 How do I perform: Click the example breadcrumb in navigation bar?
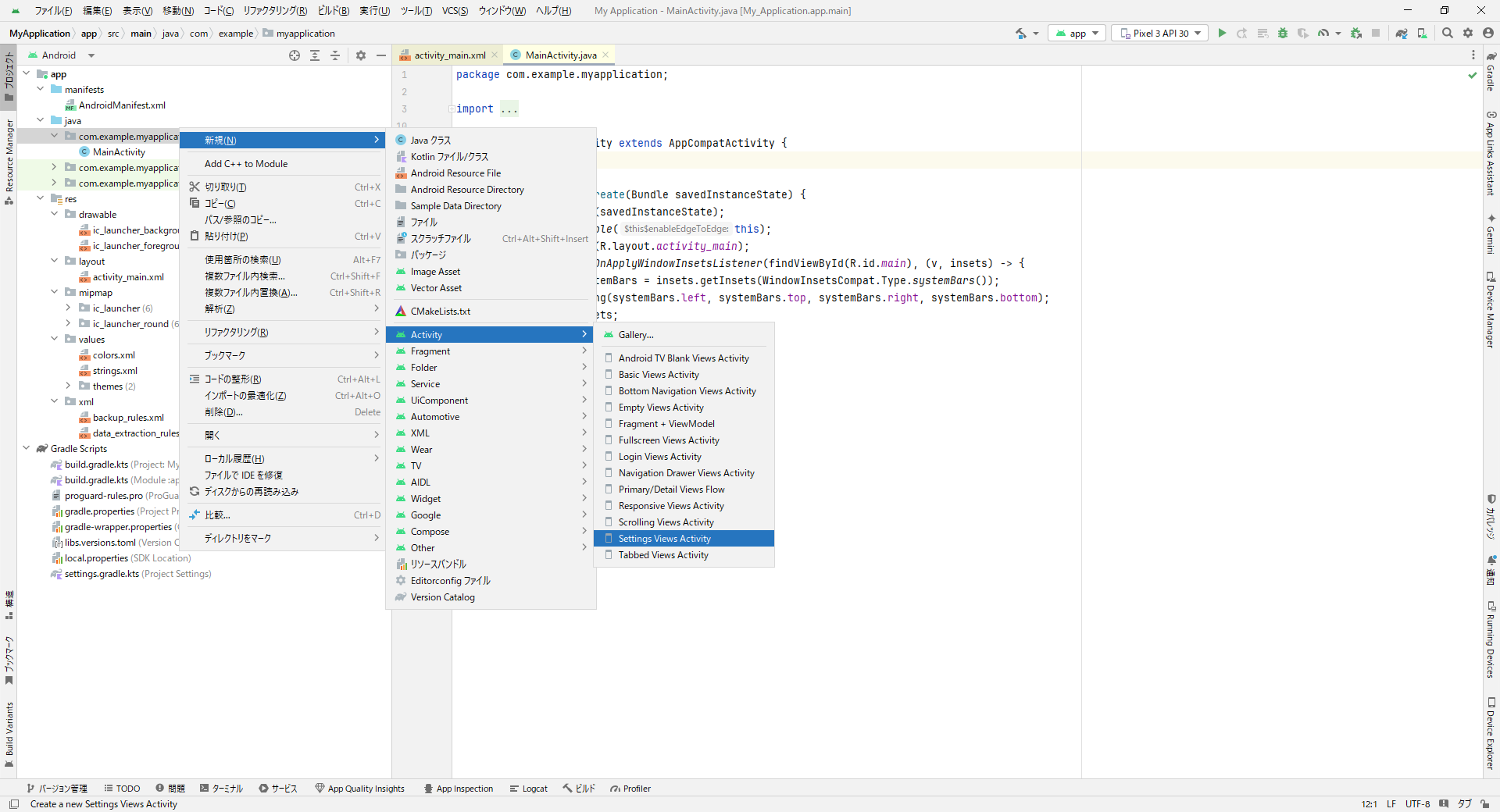pyautogui.click(x=236, y=34)
